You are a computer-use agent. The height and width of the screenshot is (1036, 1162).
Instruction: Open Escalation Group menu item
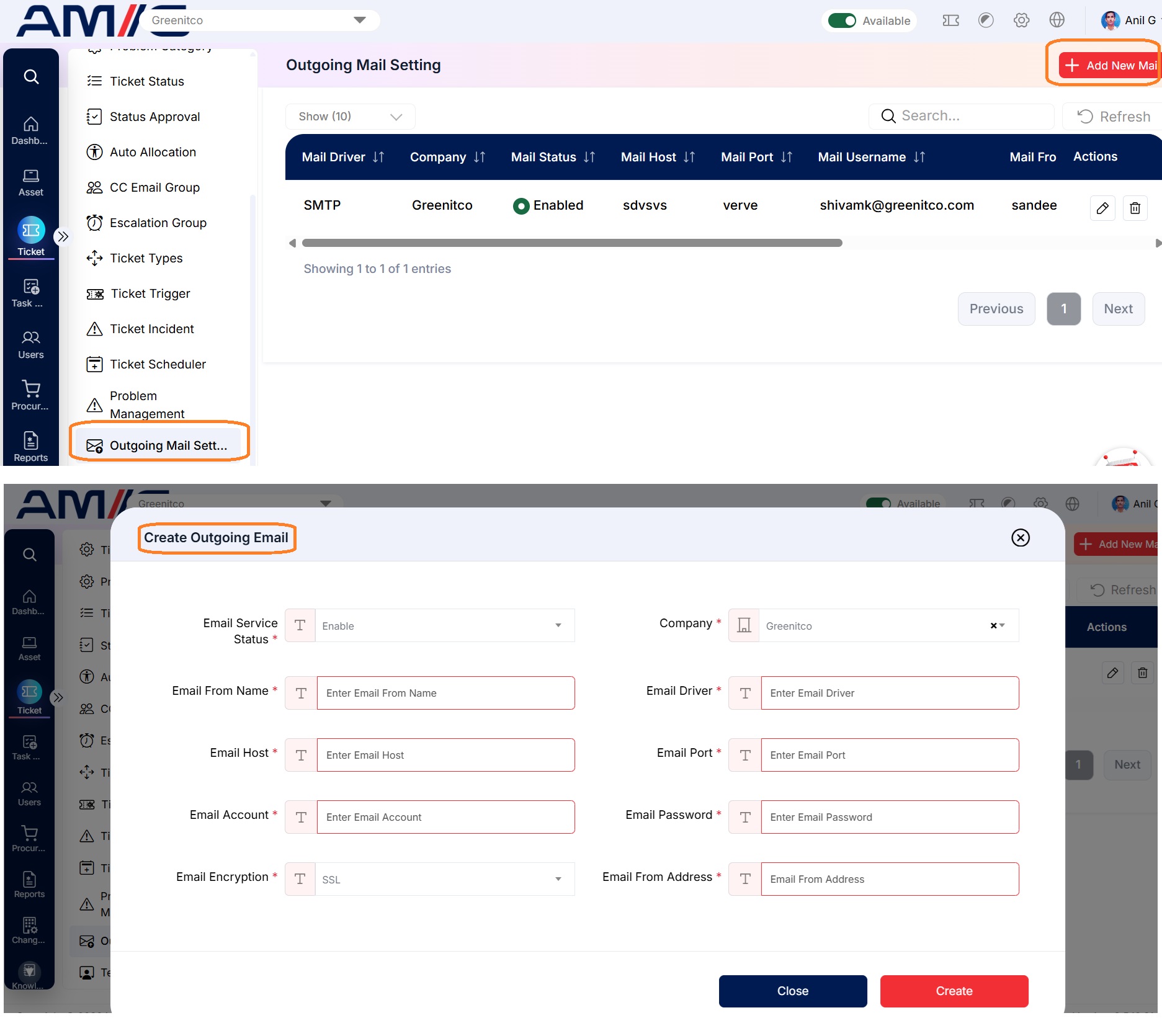(158, 223)
